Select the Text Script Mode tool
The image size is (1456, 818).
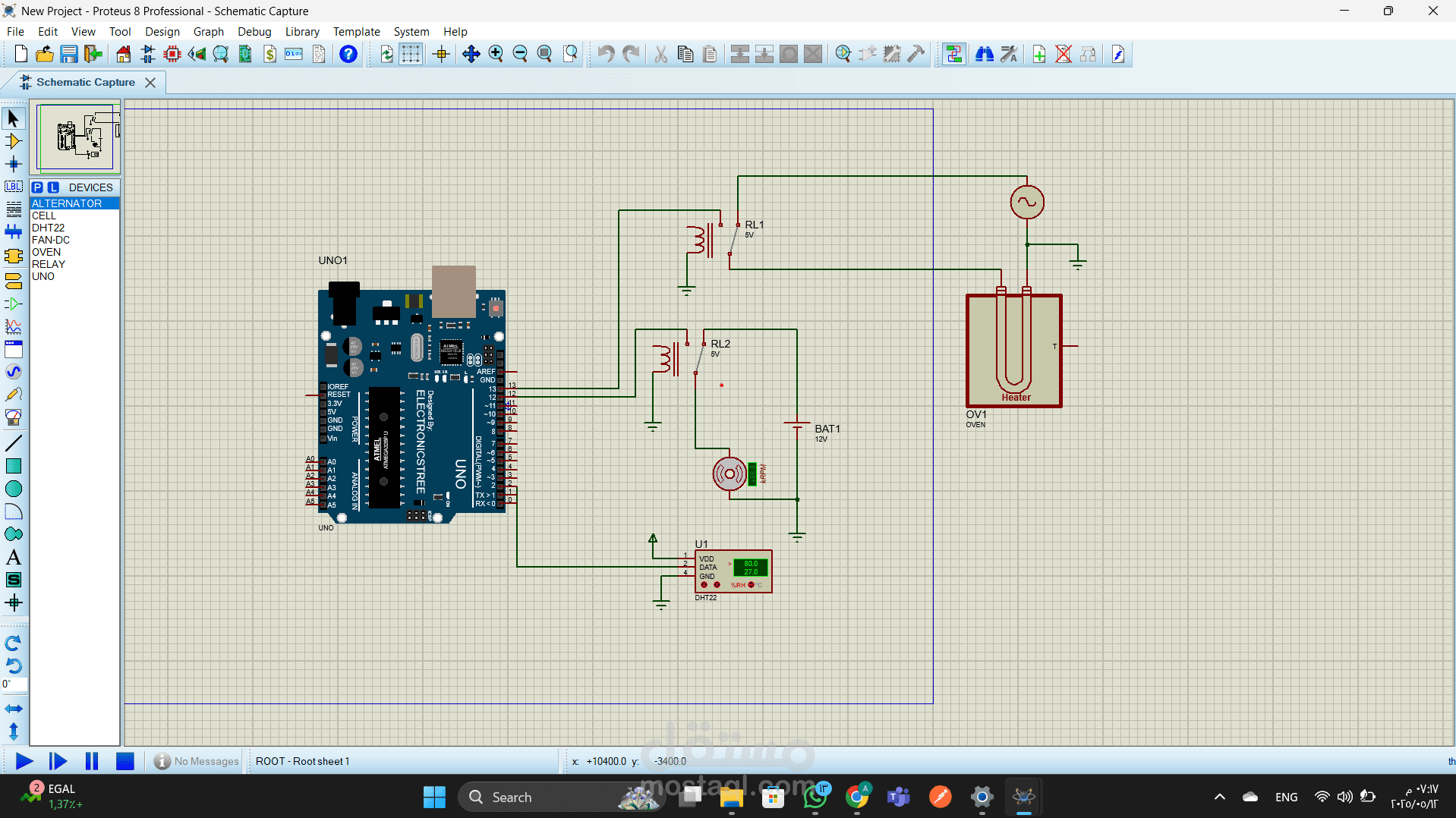[14, 209]
